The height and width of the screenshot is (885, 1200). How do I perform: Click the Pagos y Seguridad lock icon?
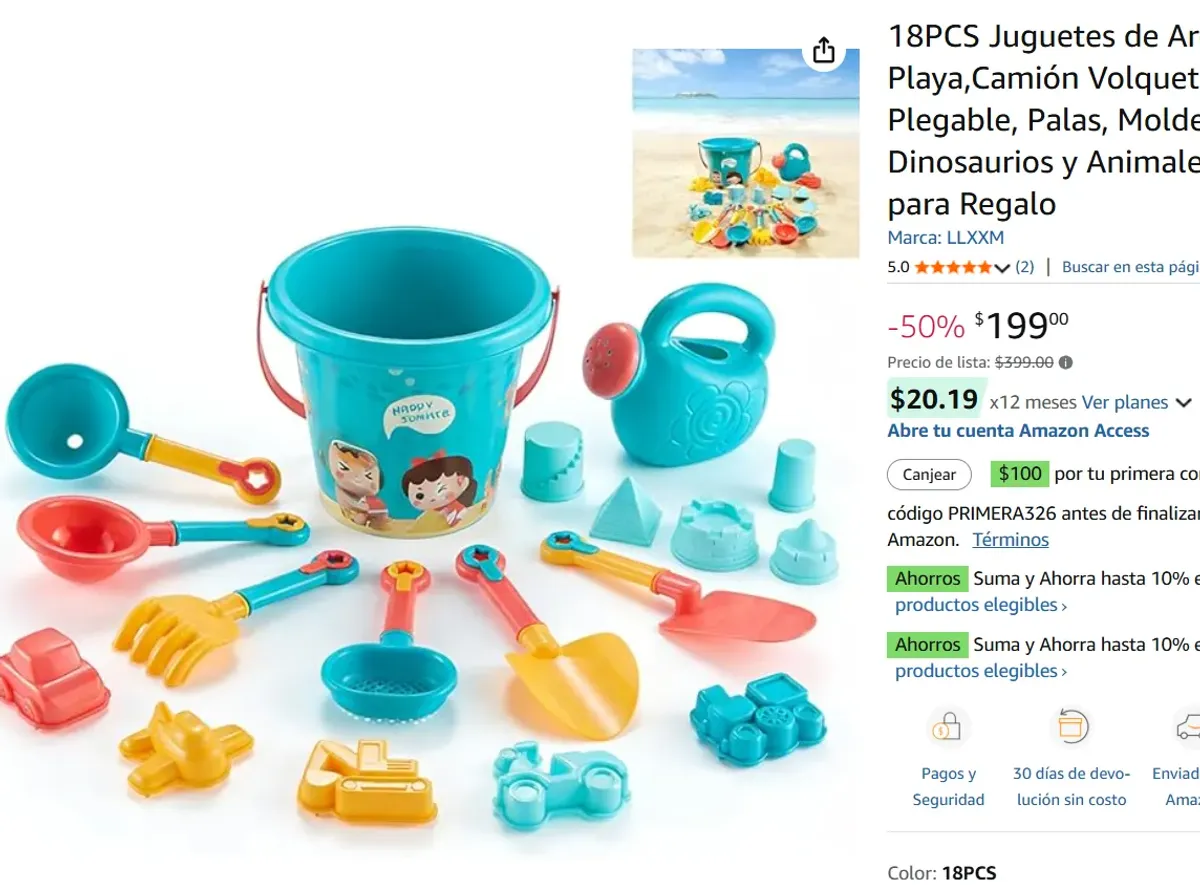[947, 727]
